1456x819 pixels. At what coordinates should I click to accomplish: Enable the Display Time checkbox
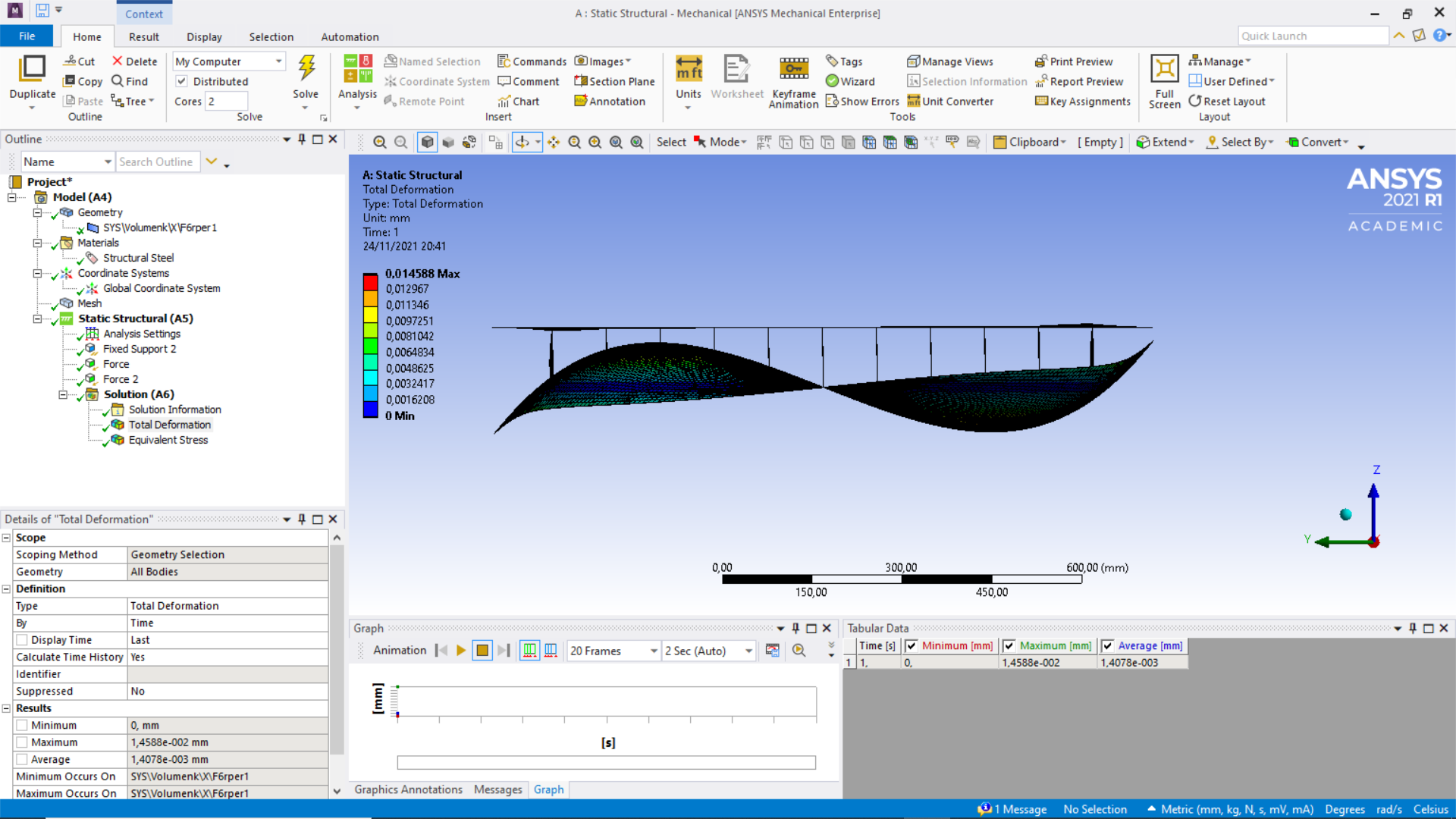(22, 640)
